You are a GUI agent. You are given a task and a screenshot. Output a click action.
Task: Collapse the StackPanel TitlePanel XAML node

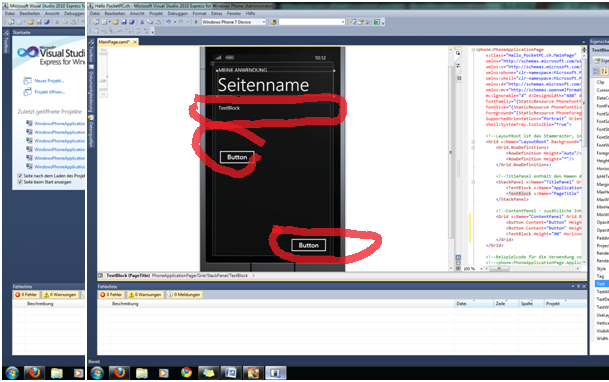(473, 182)
